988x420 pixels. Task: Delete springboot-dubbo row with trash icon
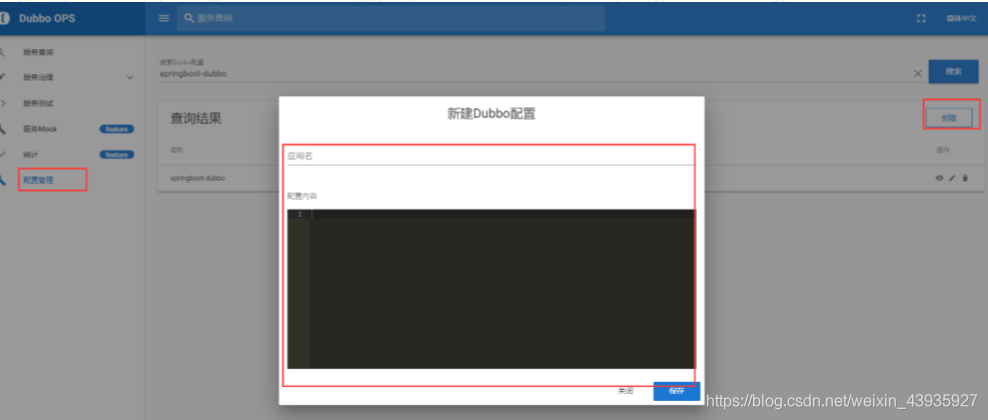964,178
